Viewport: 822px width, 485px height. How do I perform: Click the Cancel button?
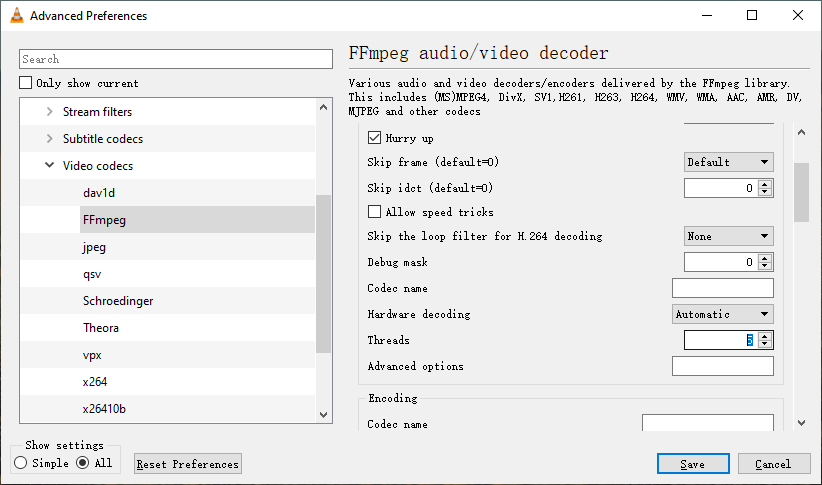774,464
